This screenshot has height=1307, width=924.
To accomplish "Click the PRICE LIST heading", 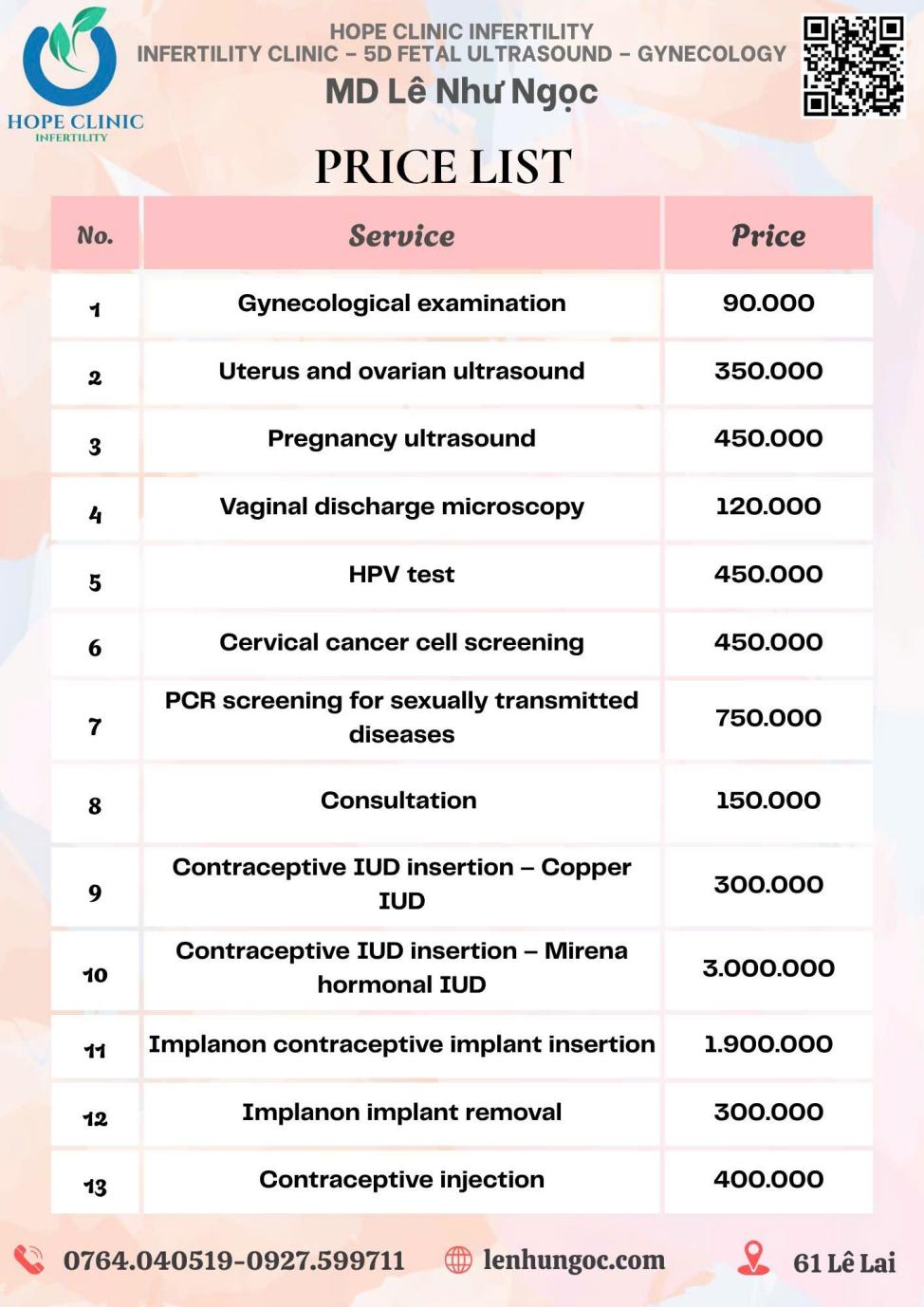I will [443, 167].
